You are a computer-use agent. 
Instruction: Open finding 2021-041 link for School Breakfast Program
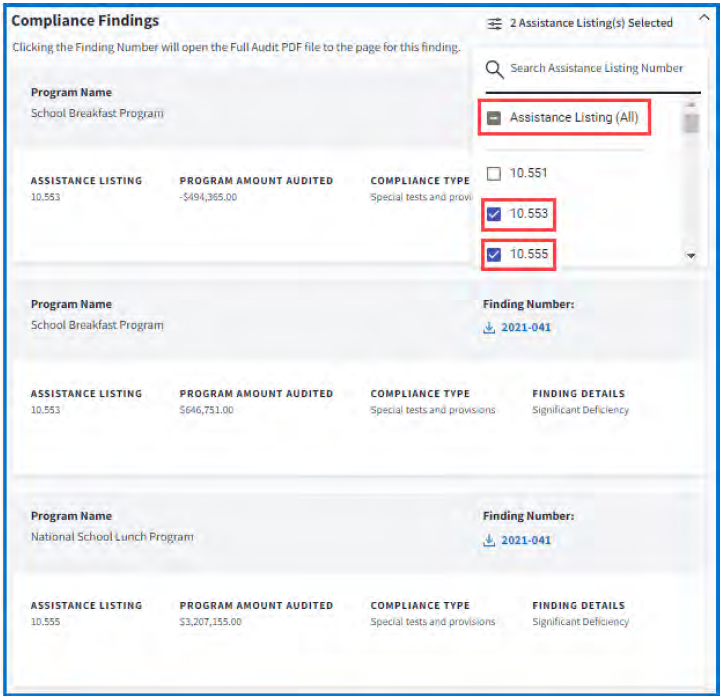point(526,327)
